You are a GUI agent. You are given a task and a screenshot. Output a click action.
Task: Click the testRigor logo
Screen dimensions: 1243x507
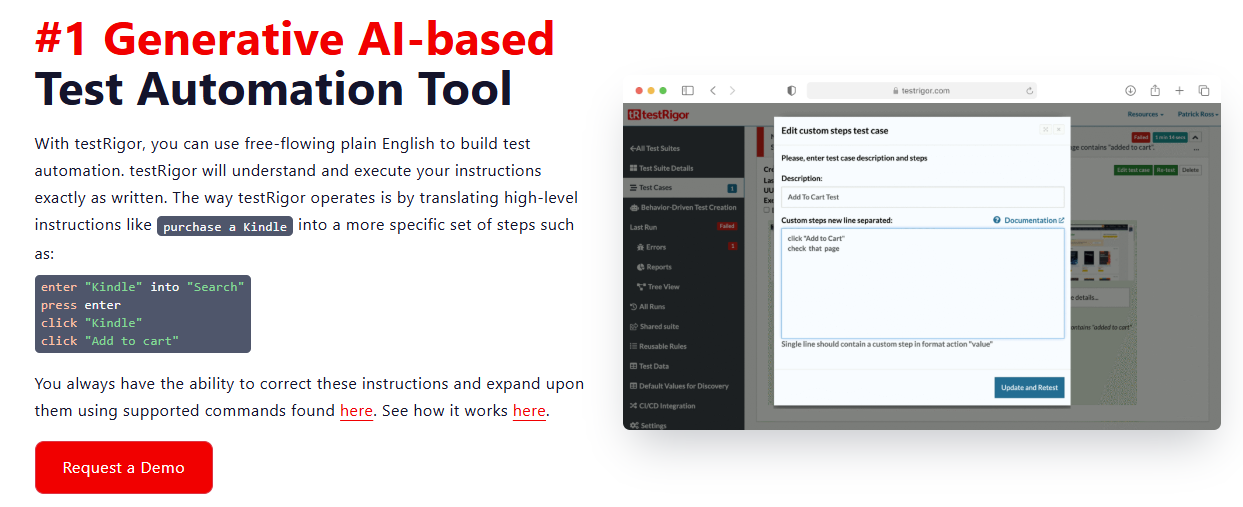pyautogui.click(x=658, y=115)
